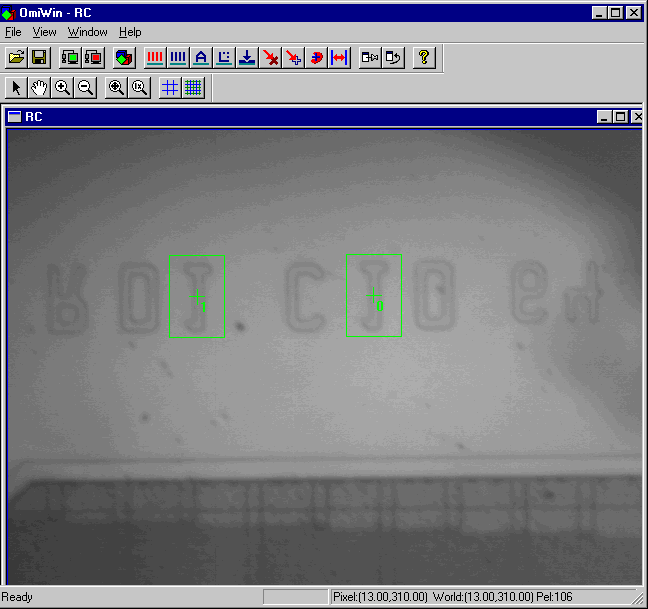Activate the zoom out magnifier
This screenshot has width=648, height=609.
85,88
